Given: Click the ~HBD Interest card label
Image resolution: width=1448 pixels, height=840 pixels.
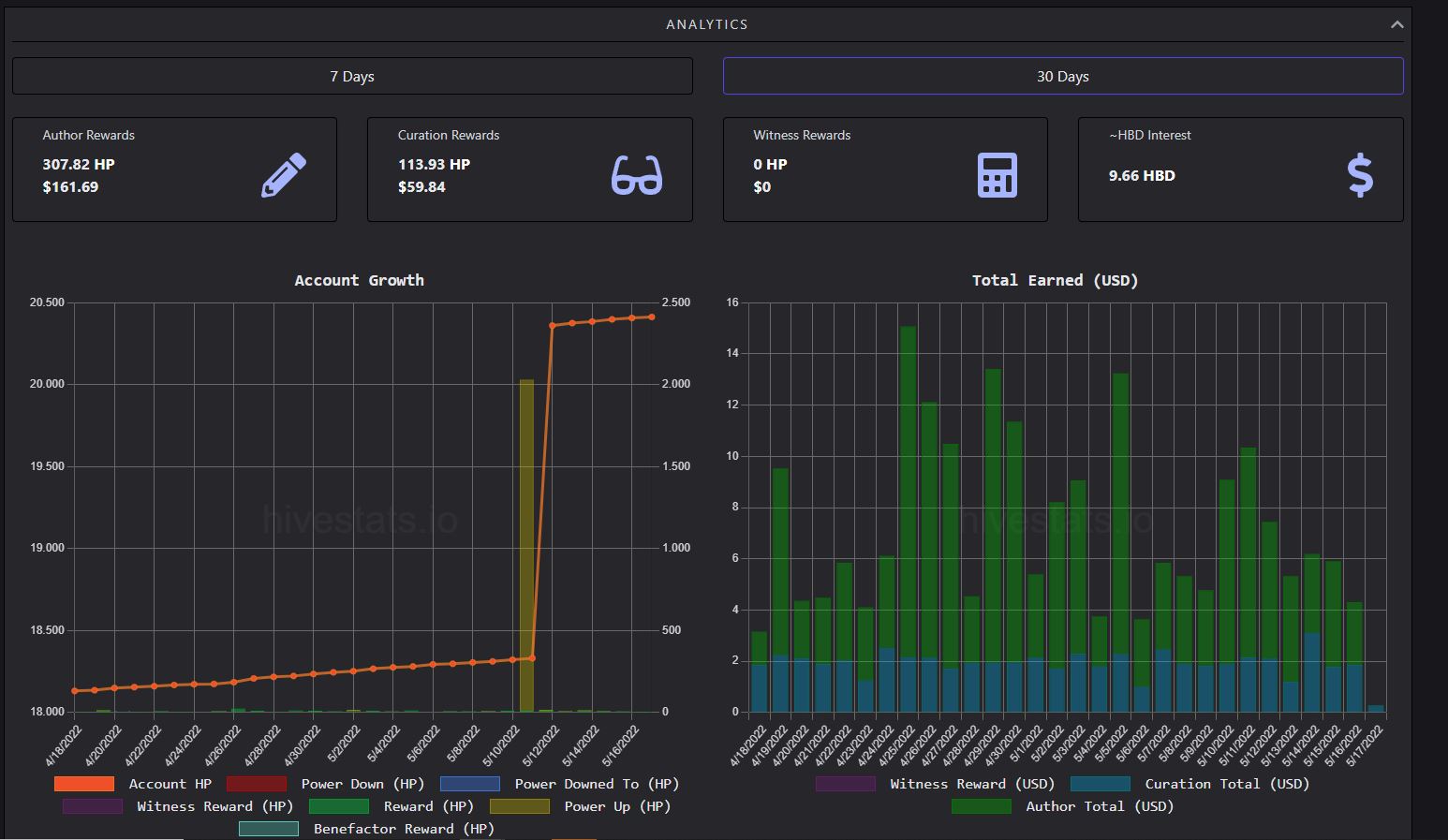Looking at the screenshot, I should (1150, 135).
